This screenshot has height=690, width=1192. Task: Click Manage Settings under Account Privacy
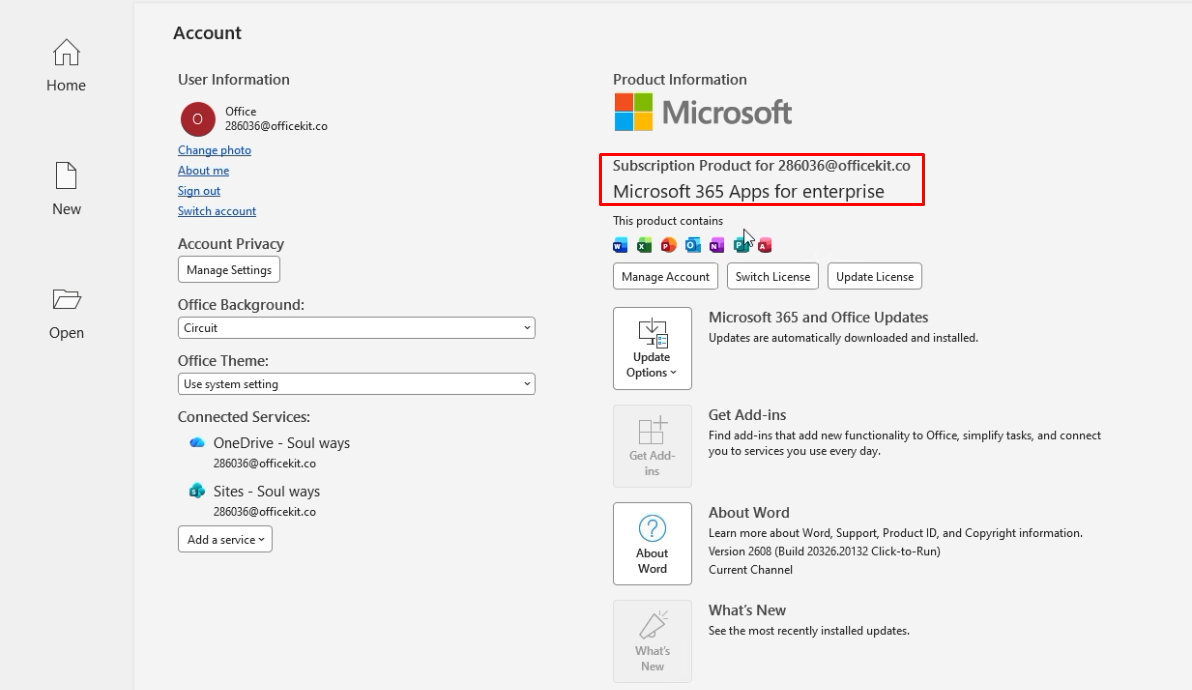229,270
